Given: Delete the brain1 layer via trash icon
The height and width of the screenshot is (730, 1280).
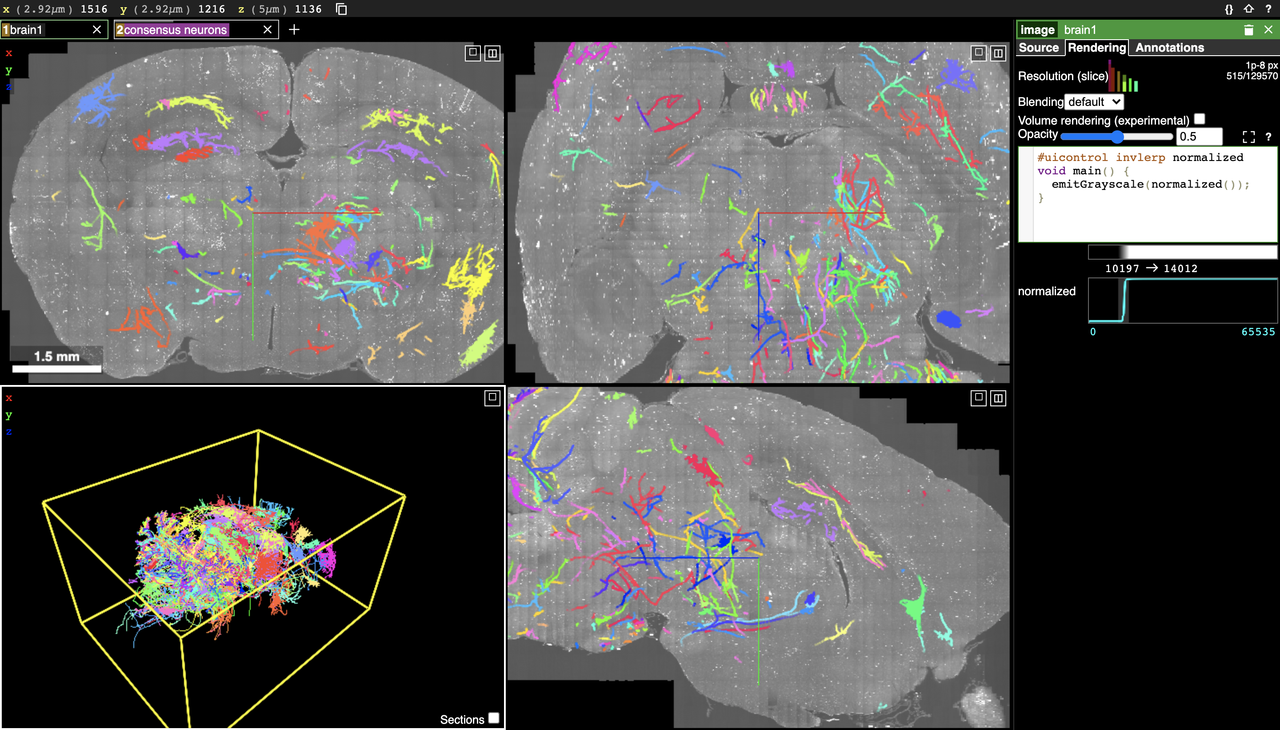Looking at the screenshot, I should tap(1249, 30).
